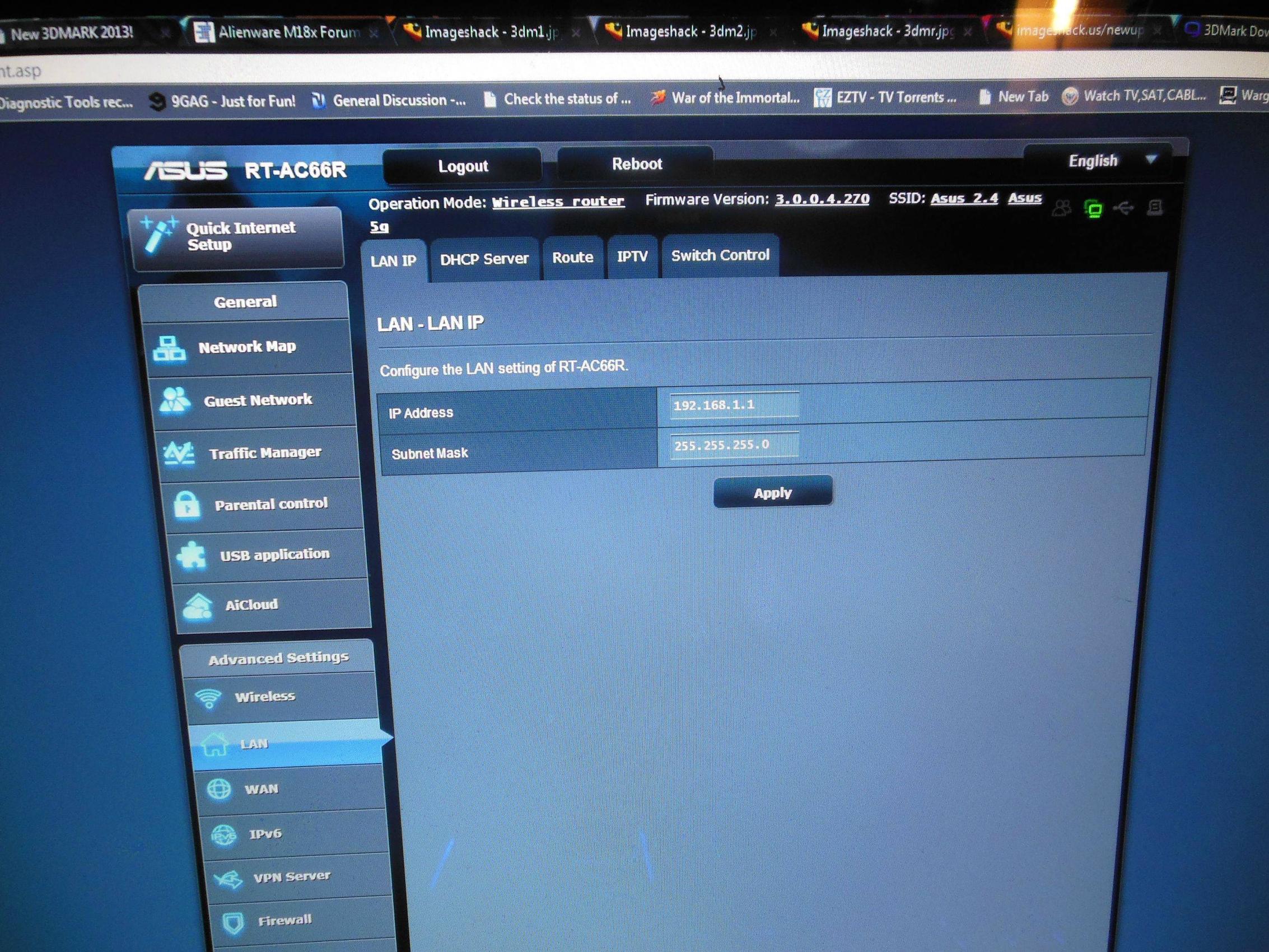
Task: Click the ASUS logo
Action: (185, 170)
